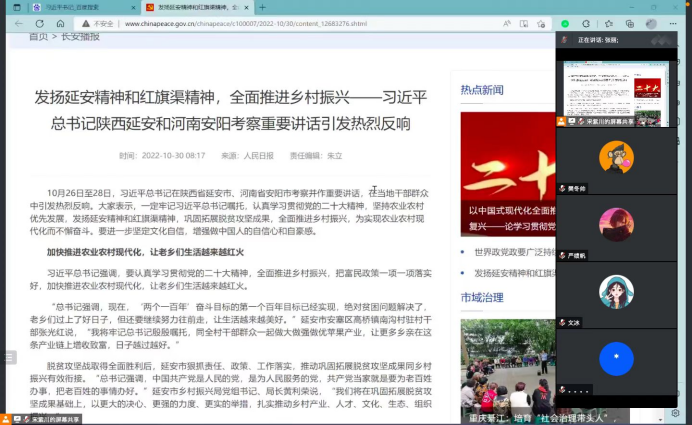
Task: Select the active 发扬延安精神 article tab
Action: tap(200, 6)
